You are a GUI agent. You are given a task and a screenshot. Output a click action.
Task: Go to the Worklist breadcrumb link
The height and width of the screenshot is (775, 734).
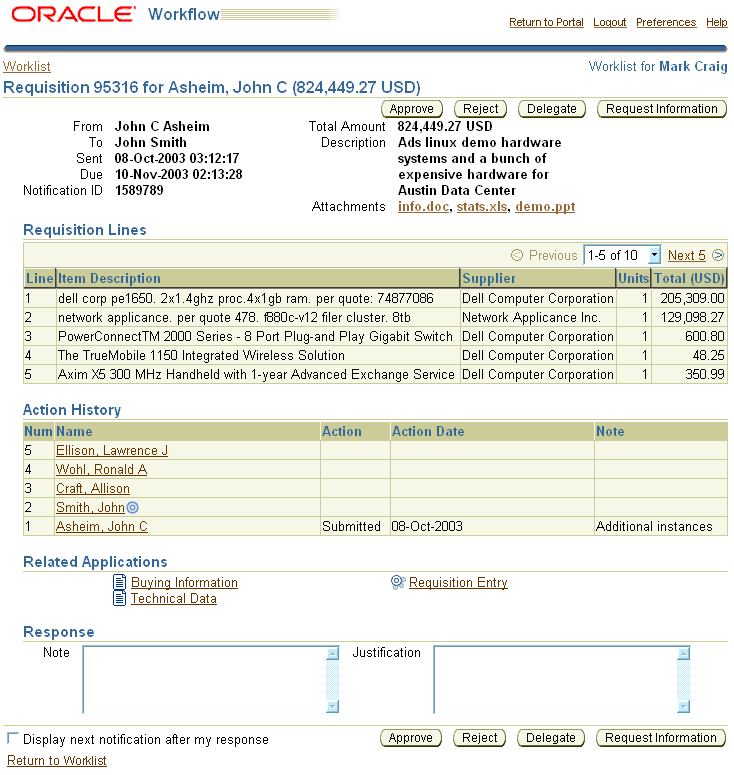27,66
